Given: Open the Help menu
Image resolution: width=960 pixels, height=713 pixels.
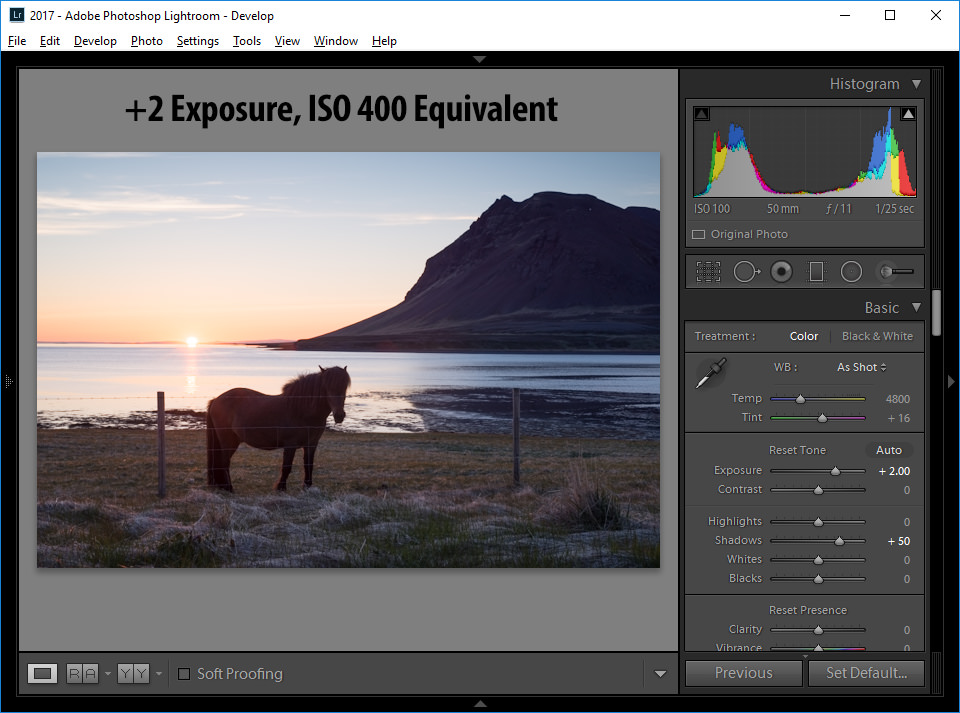Looking at the screenshot, I should tap(384, 40).
